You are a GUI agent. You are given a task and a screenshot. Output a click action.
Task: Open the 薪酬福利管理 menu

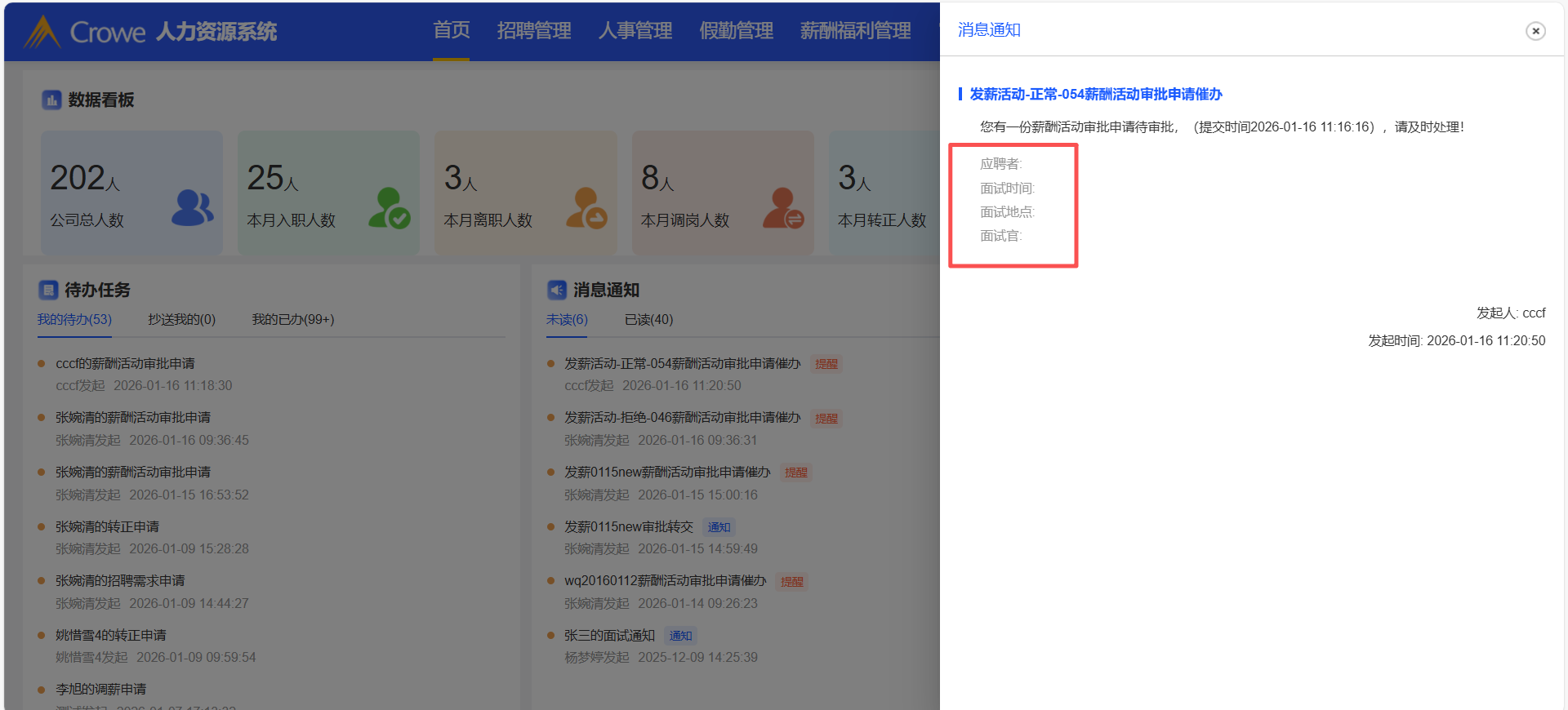(x=856, y=30)
